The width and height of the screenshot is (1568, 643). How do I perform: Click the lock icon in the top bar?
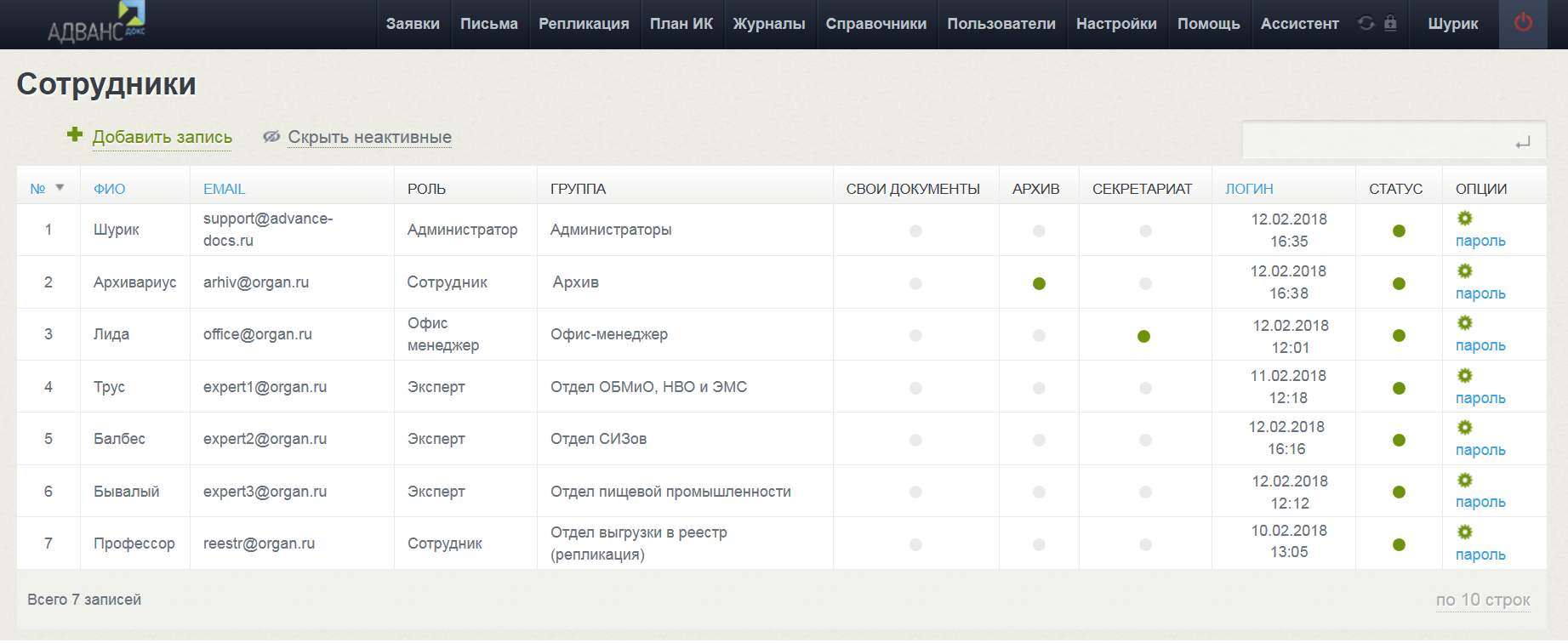point(1390,23)
